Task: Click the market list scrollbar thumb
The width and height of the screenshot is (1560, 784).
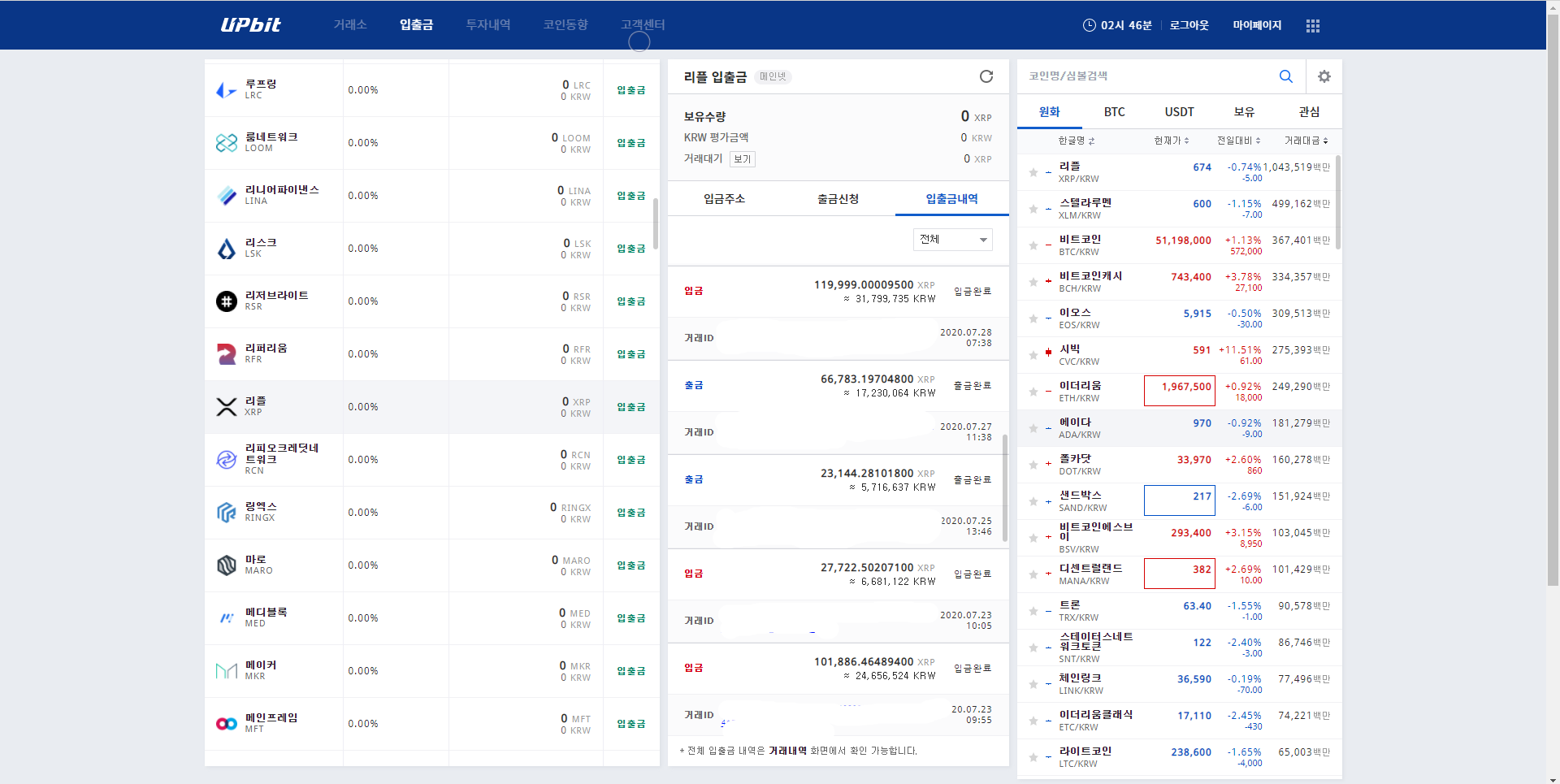Action: 1338,203
